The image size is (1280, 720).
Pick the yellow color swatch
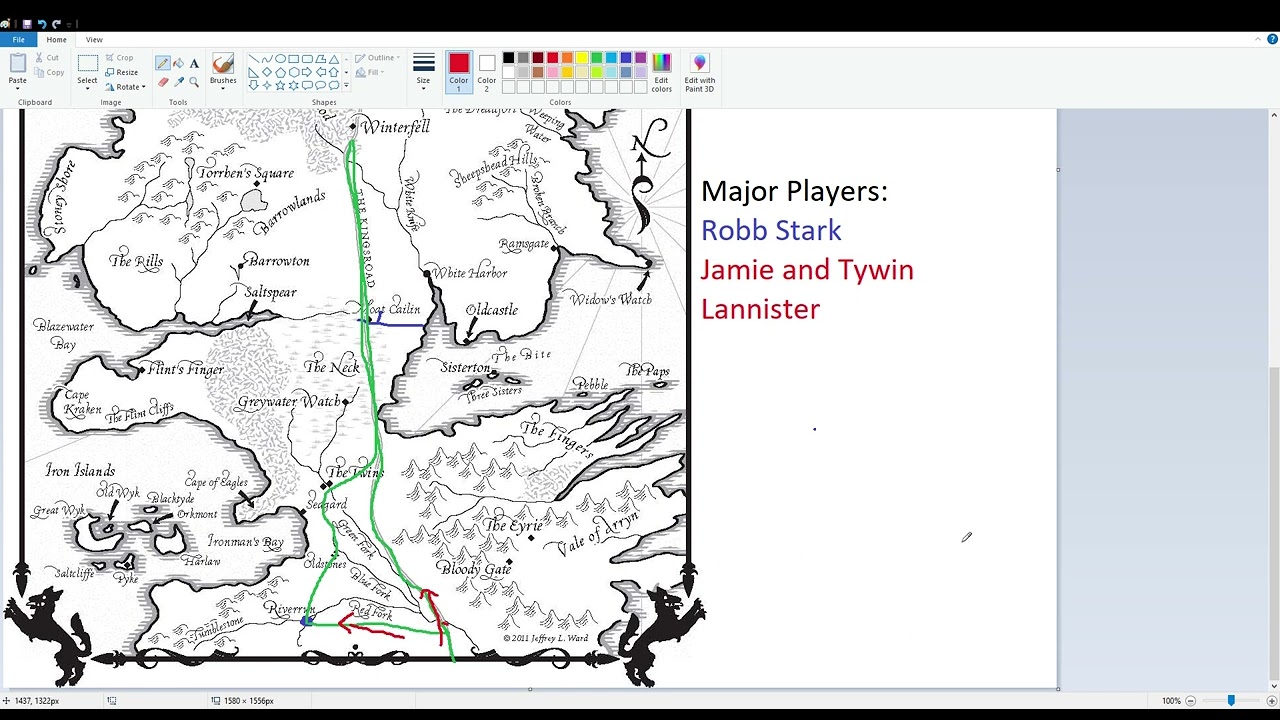point(582,58)
